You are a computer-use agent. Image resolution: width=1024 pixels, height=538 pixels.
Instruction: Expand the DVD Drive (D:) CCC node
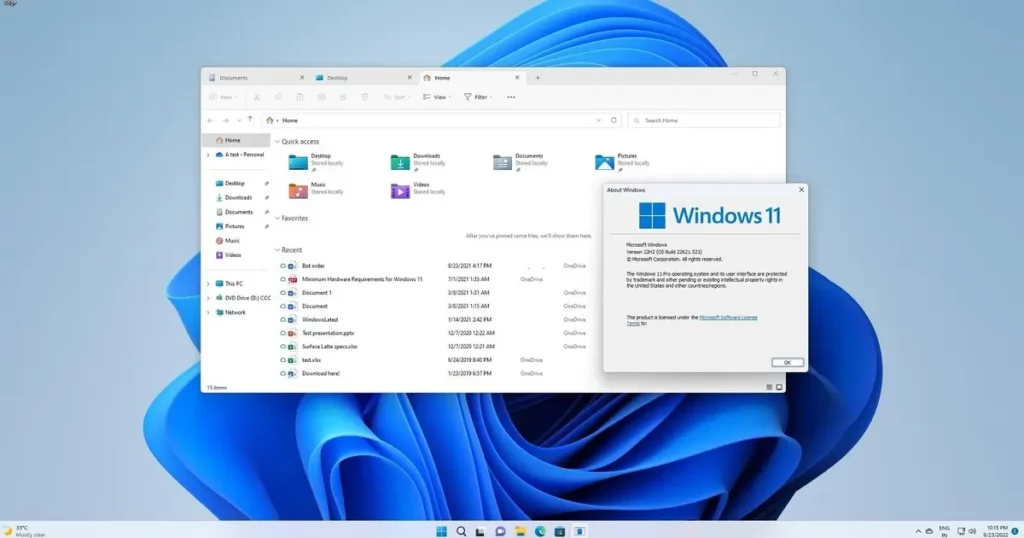(208, 298)
